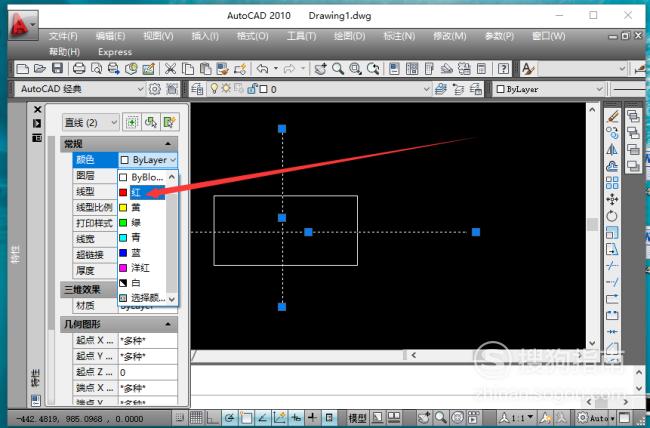Screen dimensions: 650x428
Task: Select the Offset tool
Action: (x=612, y=166)
